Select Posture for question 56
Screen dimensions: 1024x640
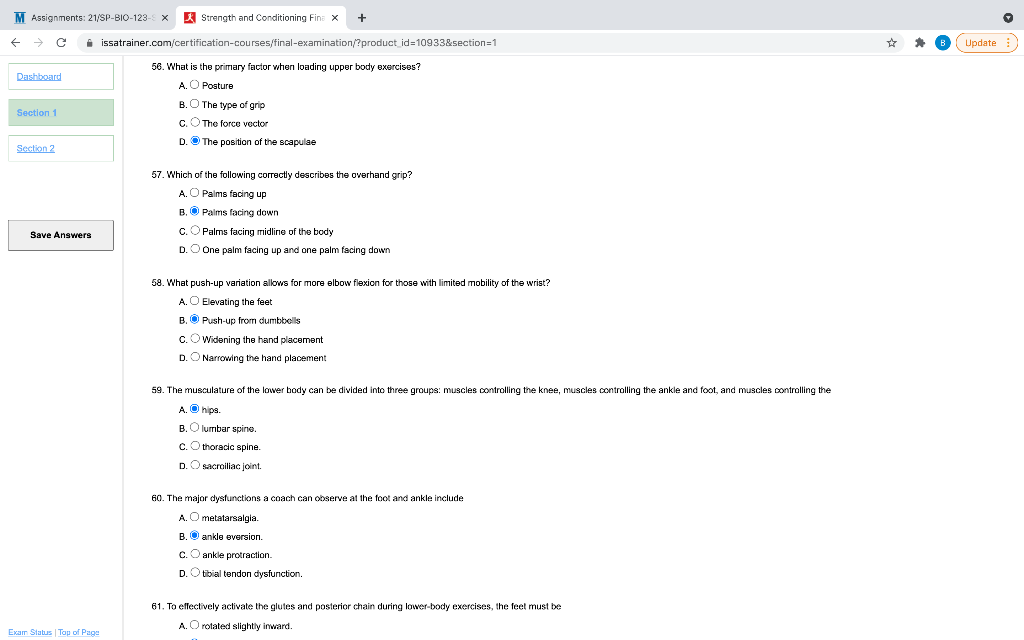[x=195, y=84]
